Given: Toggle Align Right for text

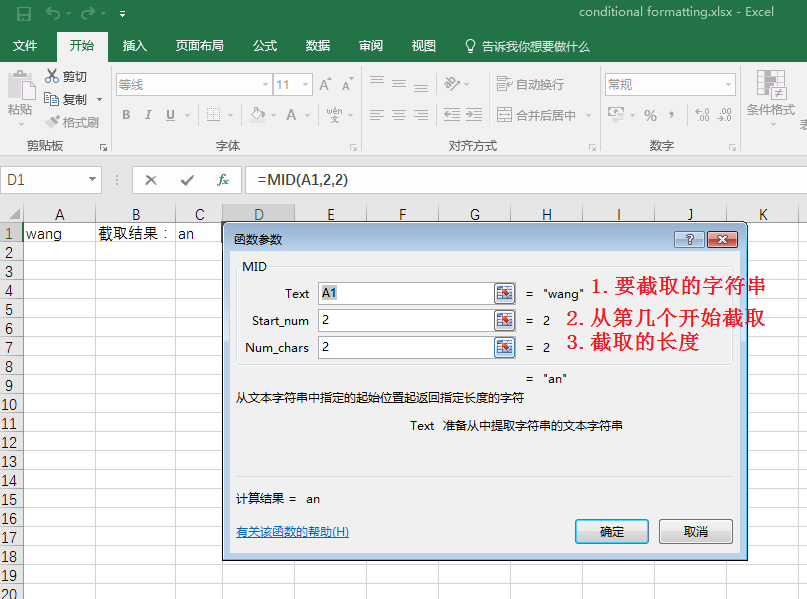Looking at the screenshot, I should click(421, 115).
